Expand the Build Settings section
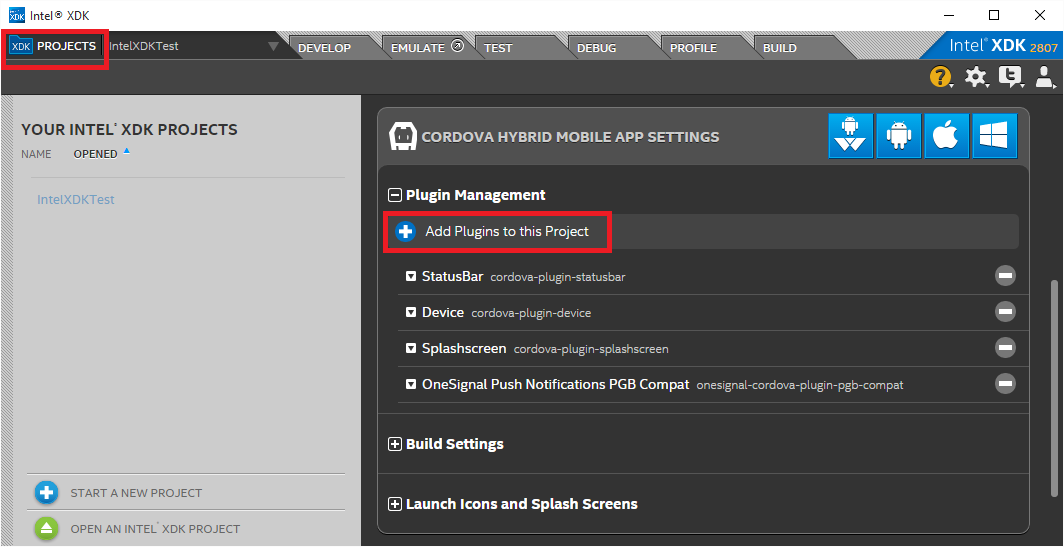1064x547 pixels. [x=394, y=445]
